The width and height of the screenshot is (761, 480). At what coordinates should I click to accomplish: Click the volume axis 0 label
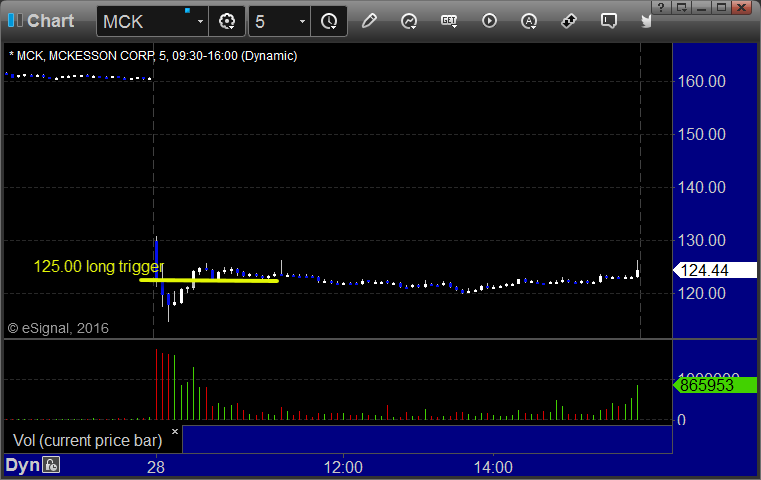681,420
